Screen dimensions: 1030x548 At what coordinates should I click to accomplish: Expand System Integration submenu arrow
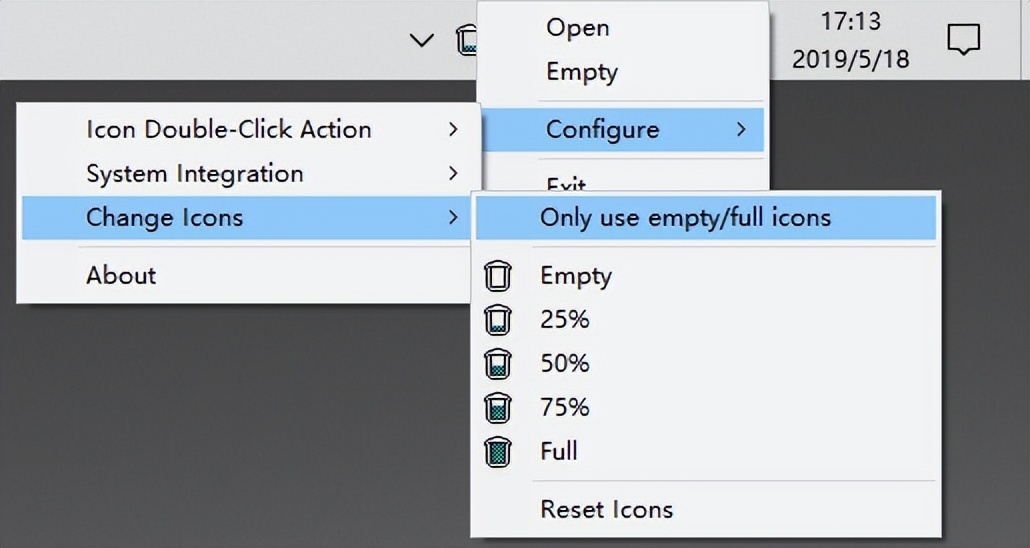pyautogui.click(x=453, y=173)
